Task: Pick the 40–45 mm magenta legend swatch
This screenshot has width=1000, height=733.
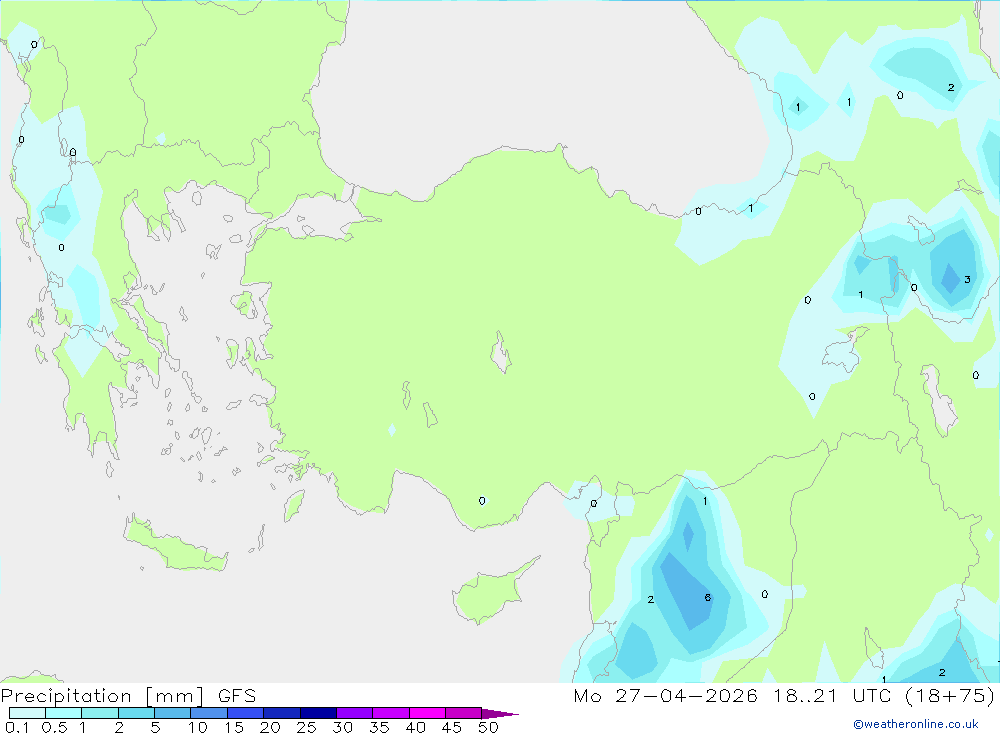Action: [x=427, y=713]
